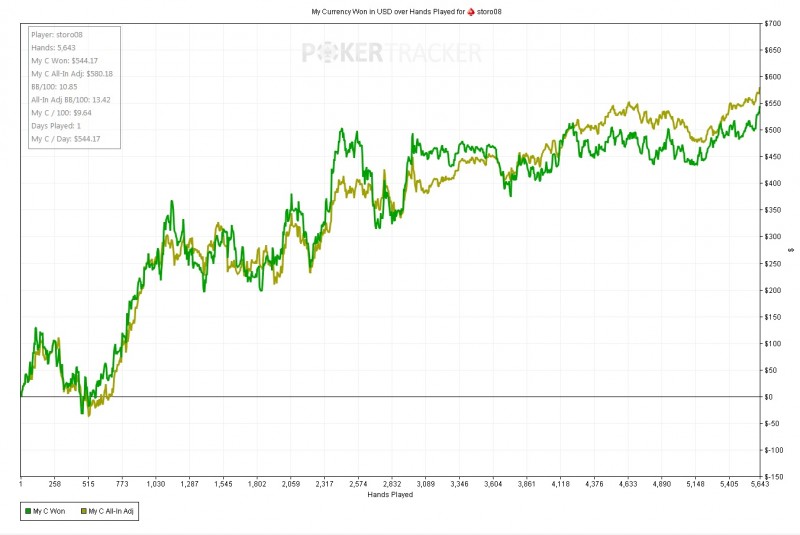Click the PokerStars spade icon in the title
Viewport: 800px width, 535px height.
pyautogui.click(x=471, y=11)
